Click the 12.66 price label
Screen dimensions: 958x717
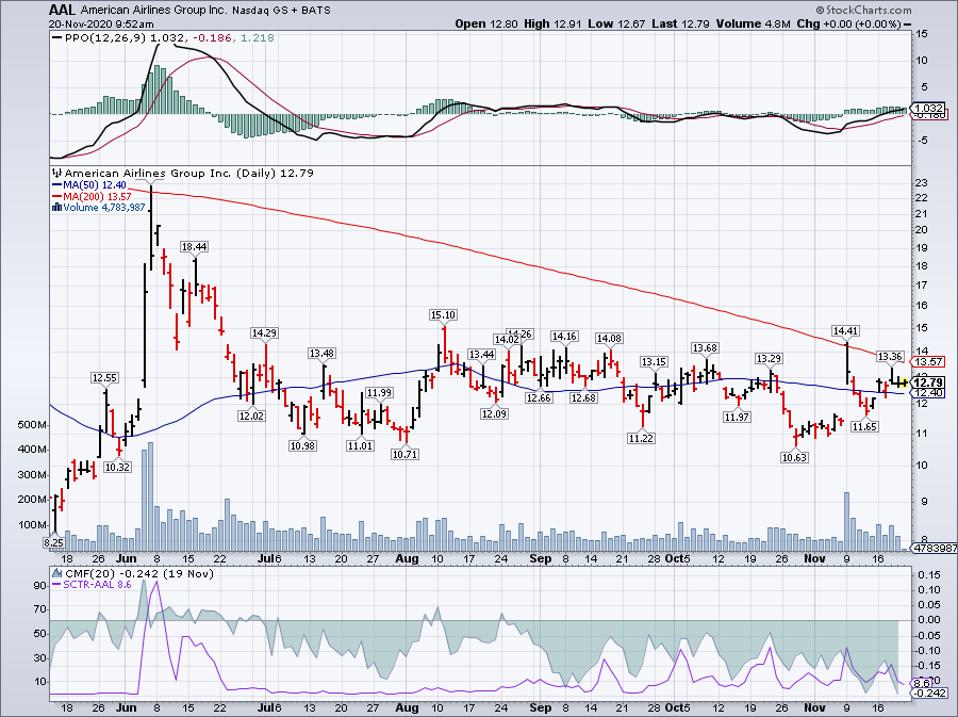click(538, 398)
